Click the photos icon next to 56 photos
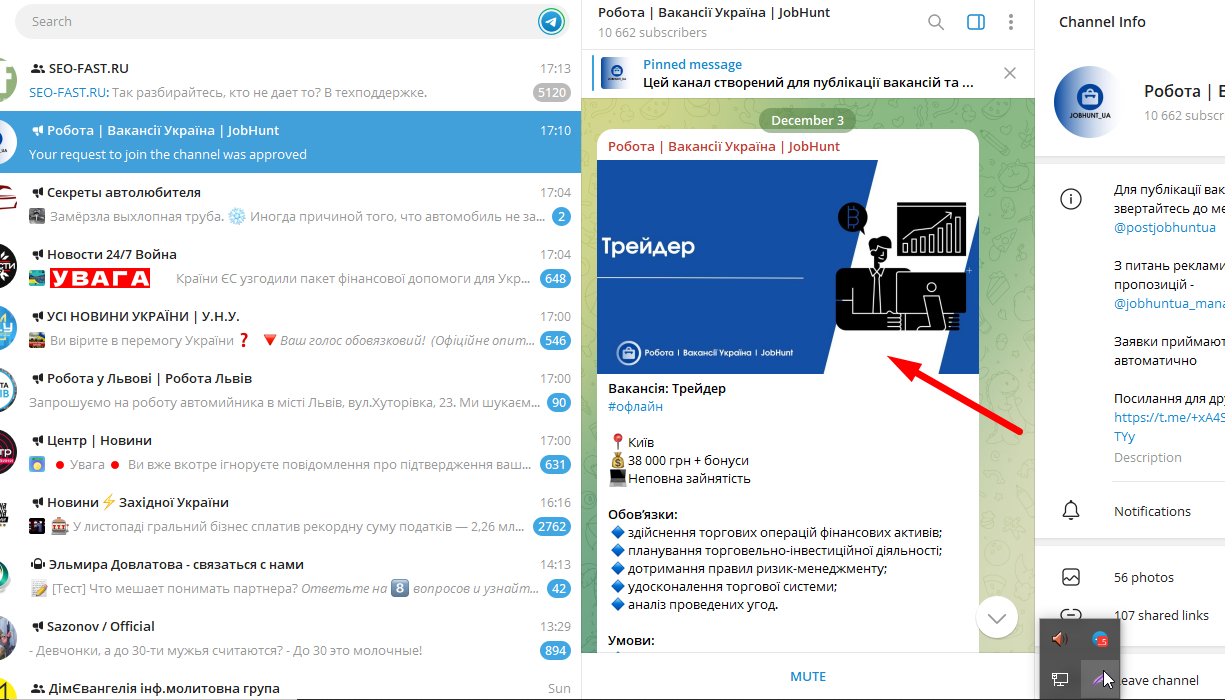The width and height of the screenshot is (1225, 700). pyautogui.click(x=1071, y=577)
